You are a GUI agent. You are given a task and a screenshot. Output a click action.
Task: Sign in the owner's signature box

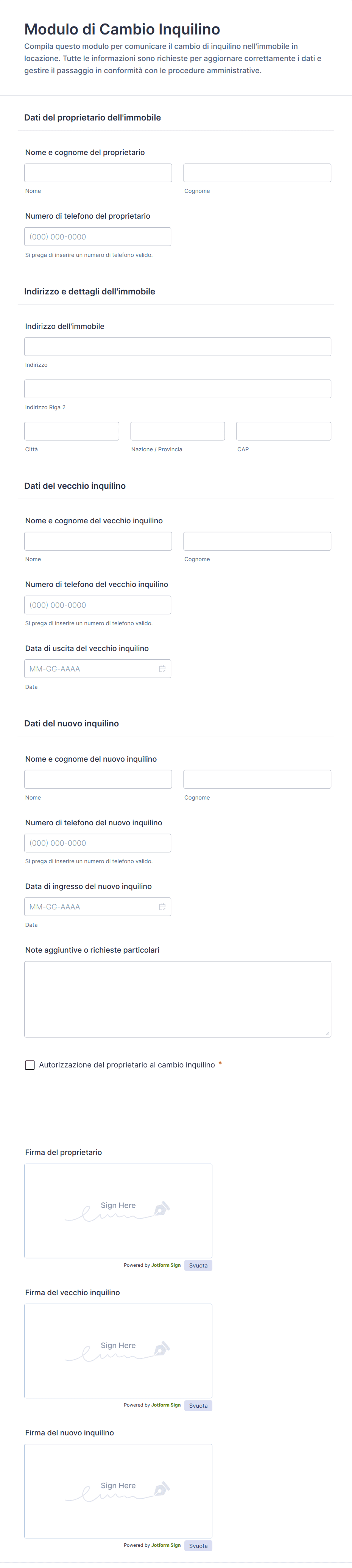[118, 1211]
